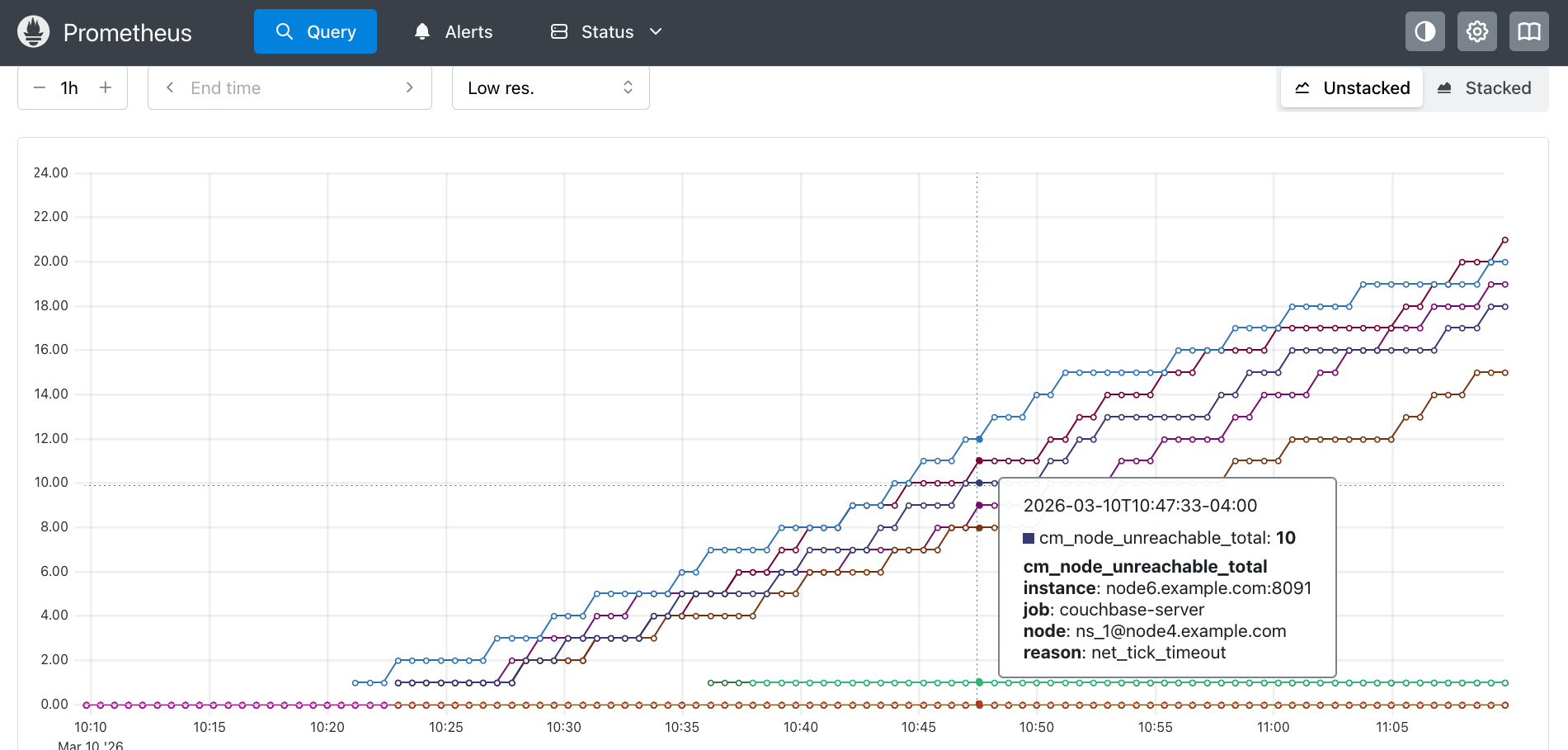
Task: Click the Stacked chart area icon
Action: pos(1444,87)
